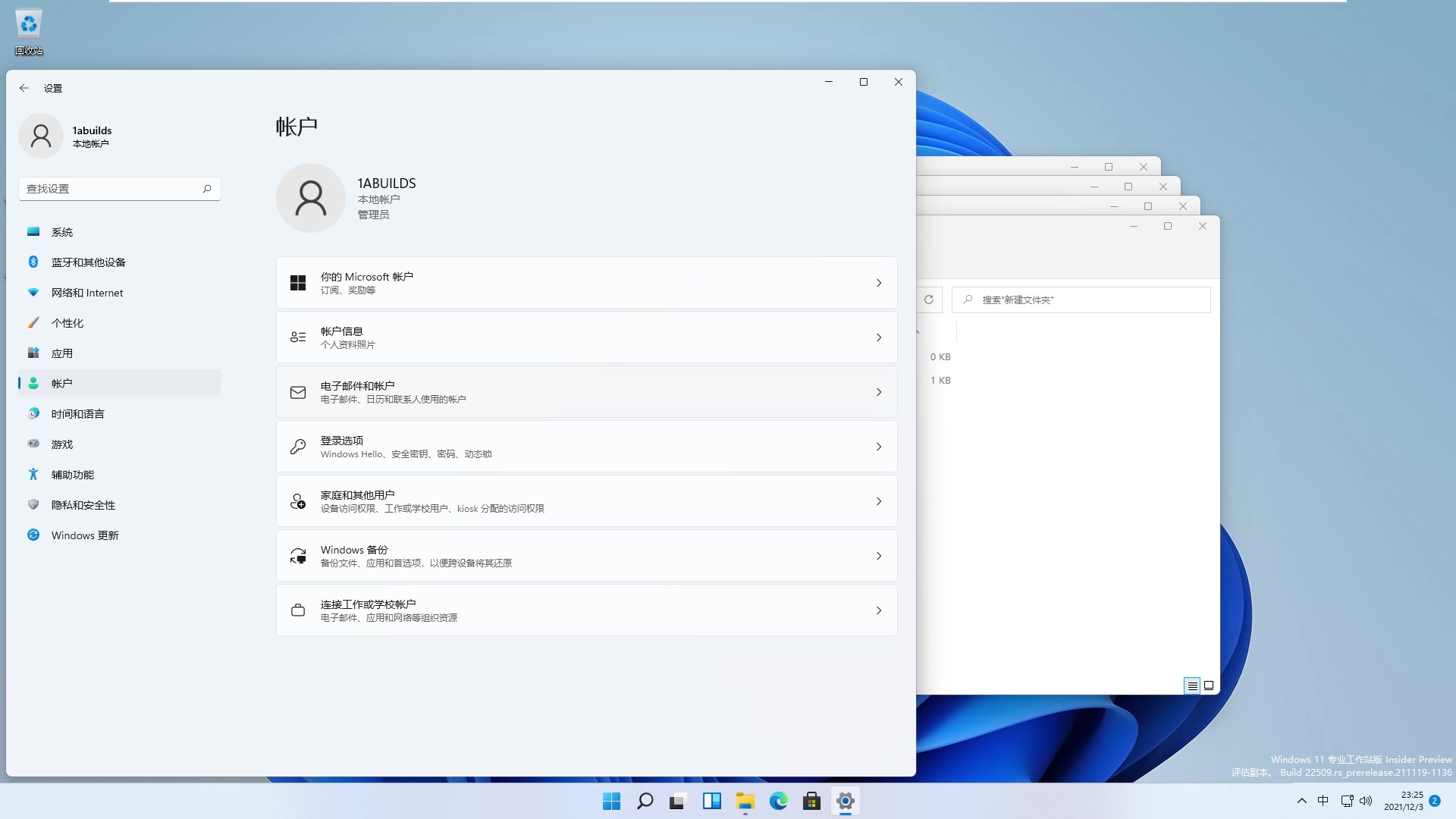Expand chevron on 你的 Microsoft 帐户 row
This screenshot has width=1456, height=819.
click(879, 283)
